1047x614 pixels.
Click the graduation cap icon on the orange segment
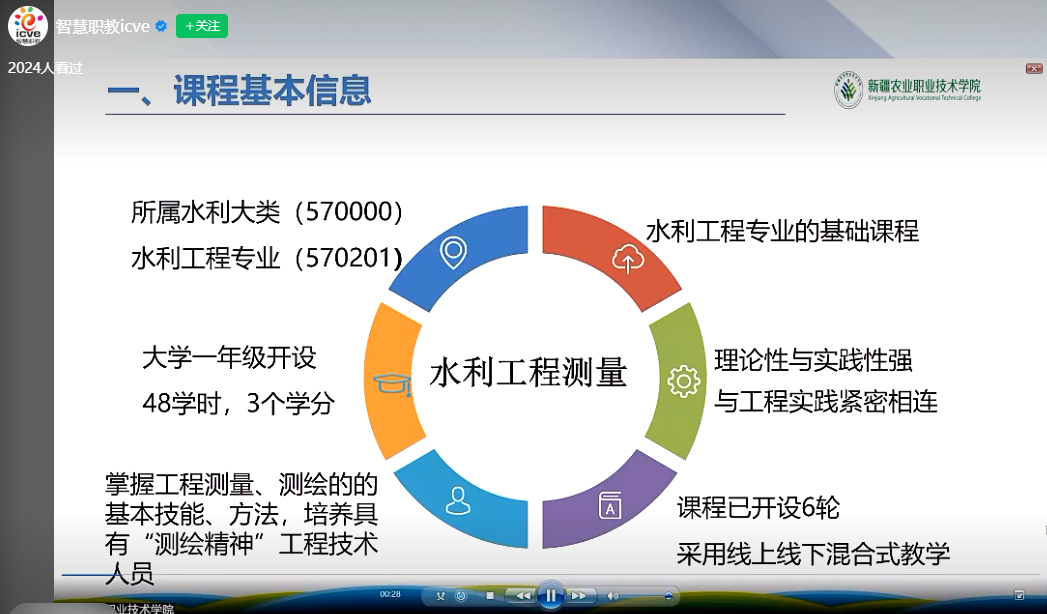click(x=386, y=382)
